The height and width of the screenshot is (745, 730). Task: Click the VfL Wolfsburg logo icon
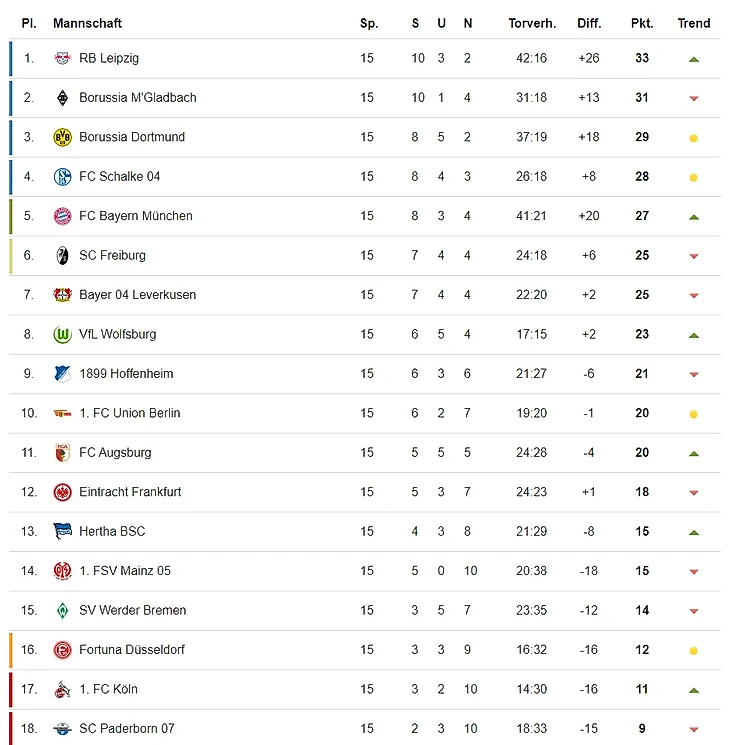[x=62, y=334]
